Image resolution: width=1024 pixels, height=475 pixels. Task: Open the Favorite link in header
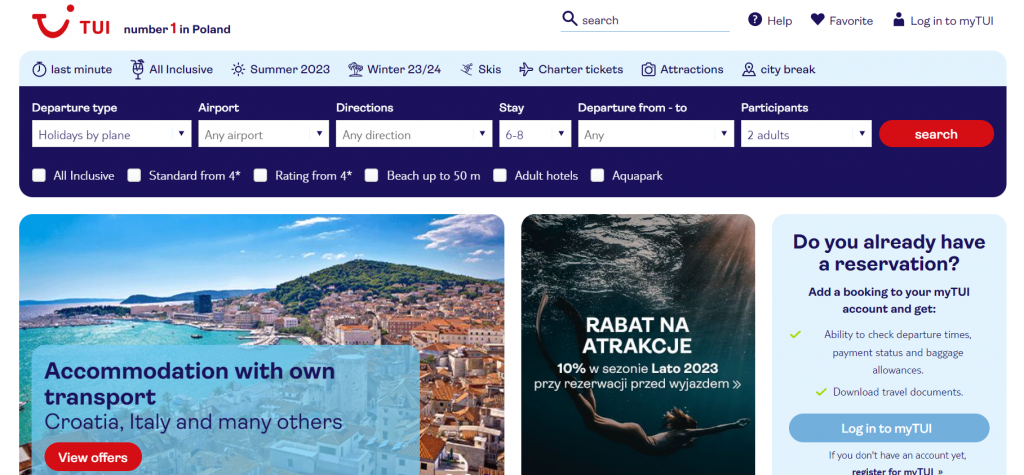coord(842,20)
